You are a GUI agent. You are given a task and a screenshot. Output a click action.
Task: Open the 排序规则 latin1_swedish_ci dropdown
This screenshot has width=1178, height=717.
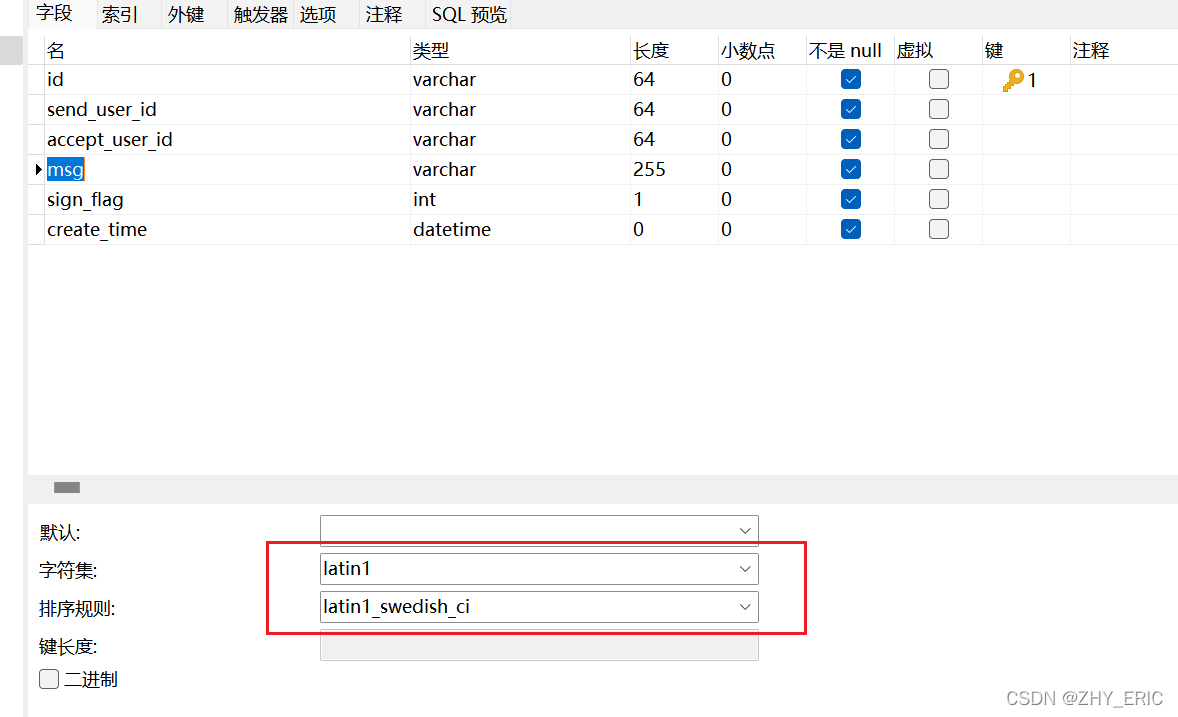[x=539, y=607]
